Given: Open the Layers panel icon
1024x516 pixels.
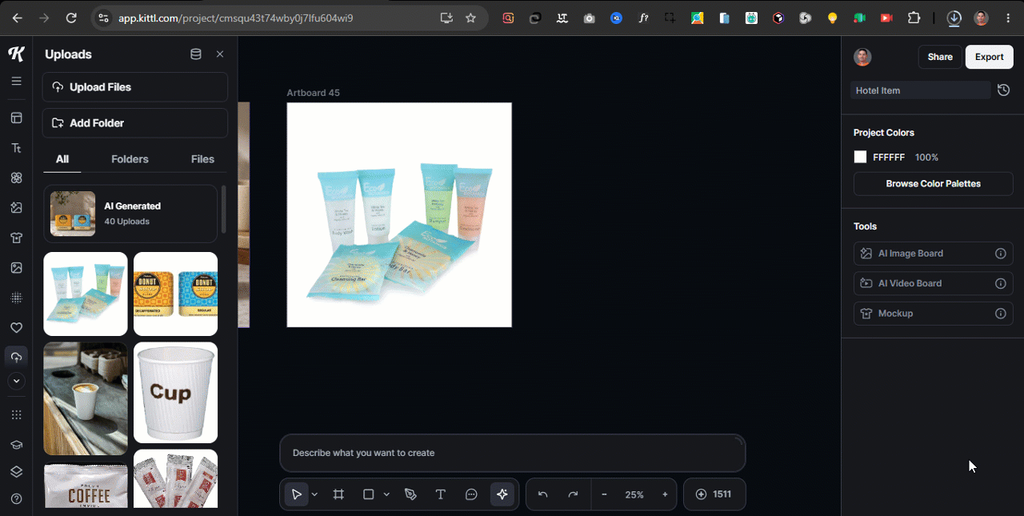Looking at the screenshot, I should coord(16,472).
